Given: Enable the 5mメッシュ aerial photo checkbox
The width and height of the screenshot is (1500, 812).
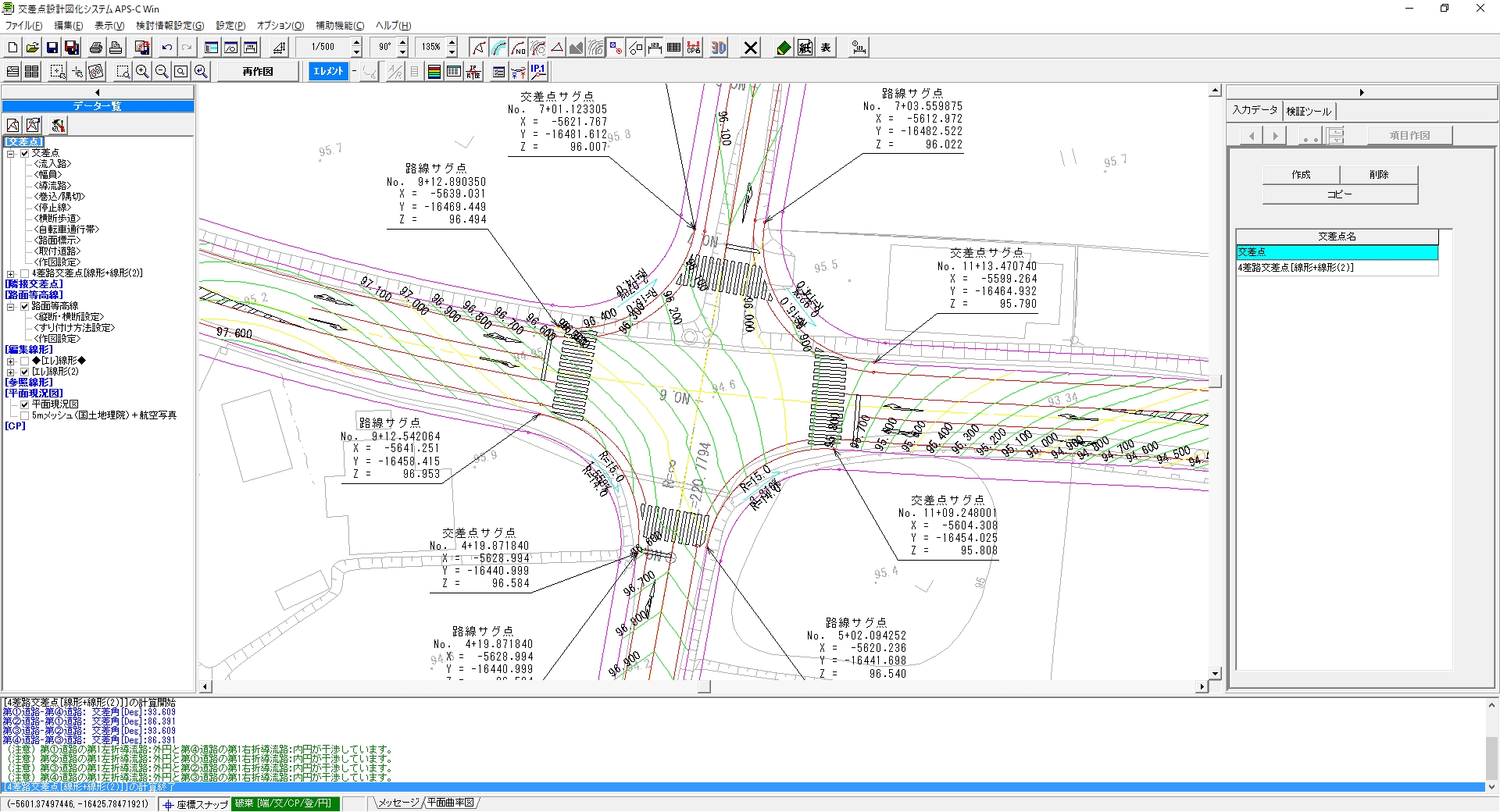Looking at the screenshot, I should pyautogui.click(x=24, y=415).
